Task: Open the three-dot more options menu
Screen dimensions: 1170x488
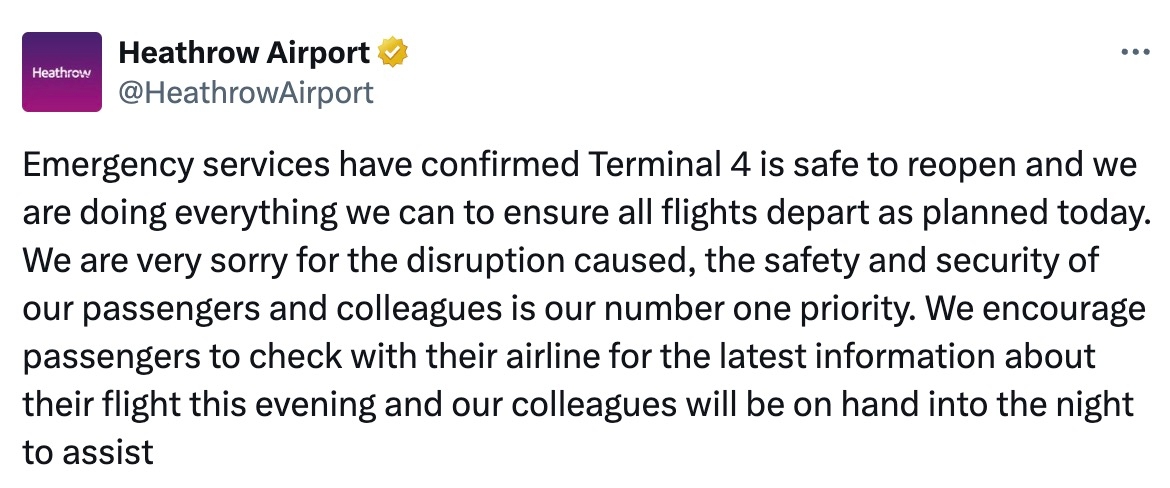Action: point(1136,52)
